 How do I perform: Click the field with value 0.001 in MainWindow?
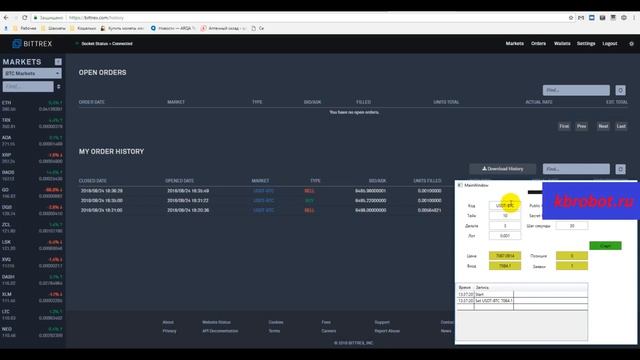click(505, 236)
